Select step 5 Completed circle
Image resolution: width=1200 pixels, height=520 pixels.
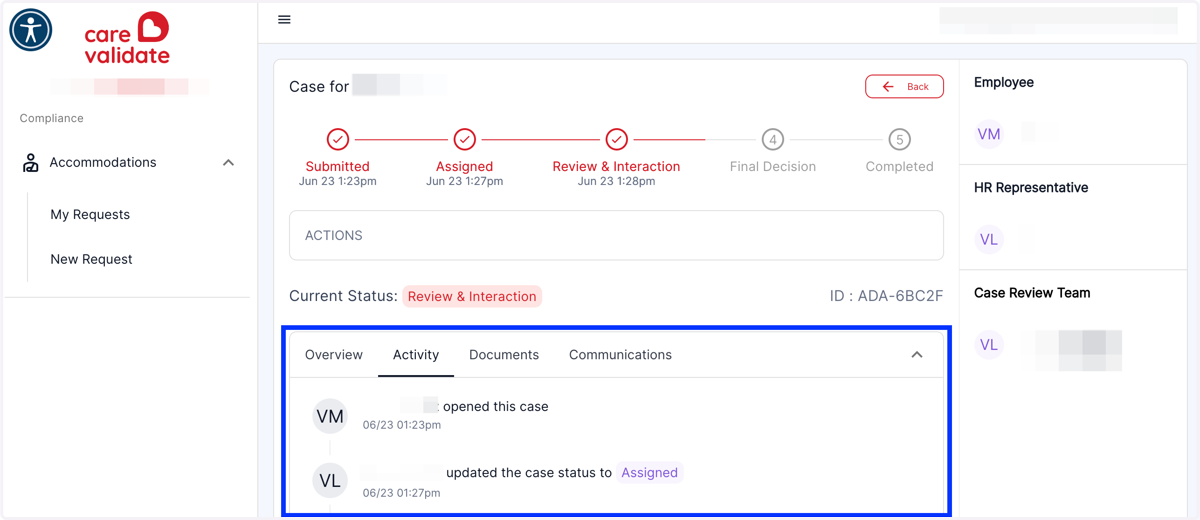pos(899,139)
